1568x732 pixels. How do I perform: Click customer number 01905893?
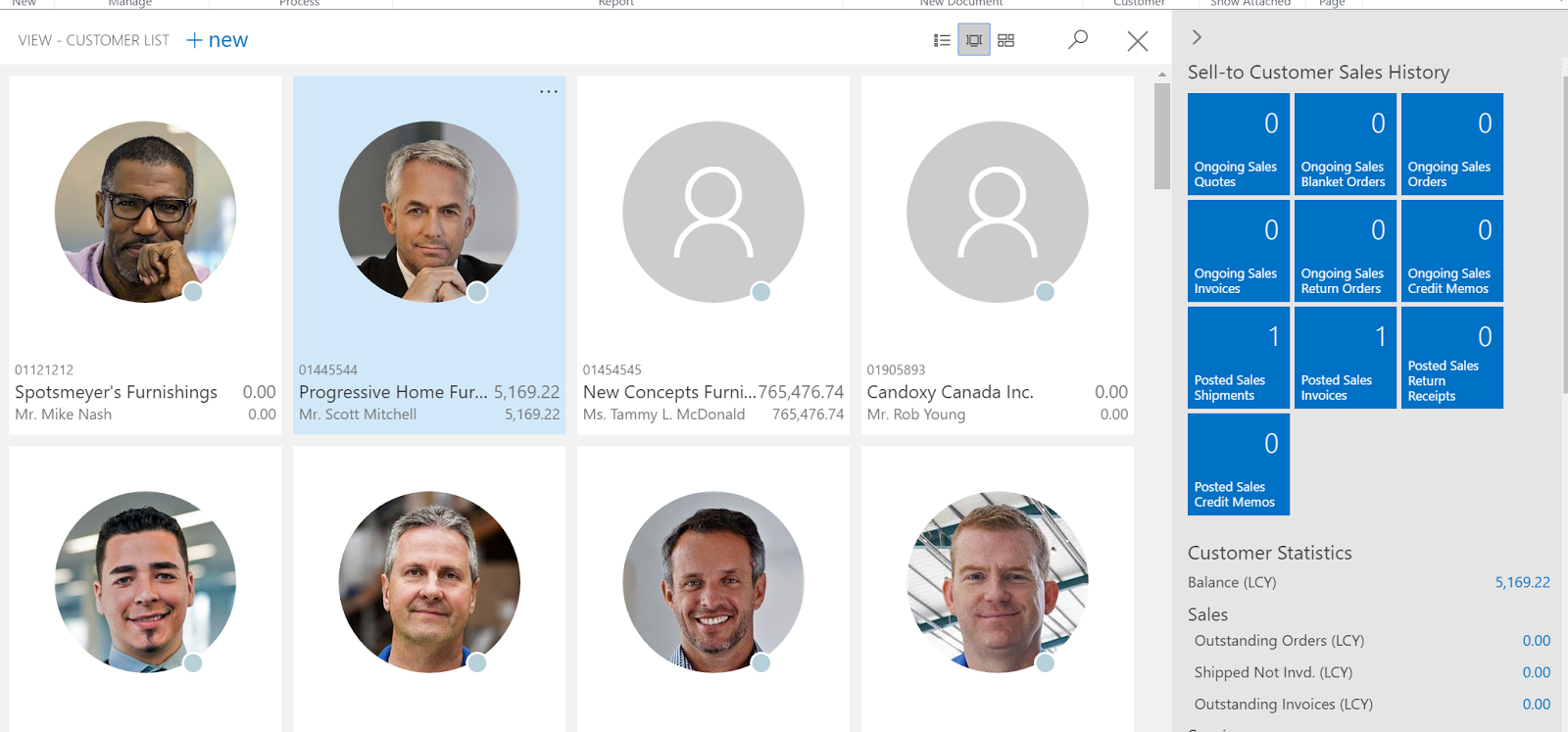click(897, 369)
